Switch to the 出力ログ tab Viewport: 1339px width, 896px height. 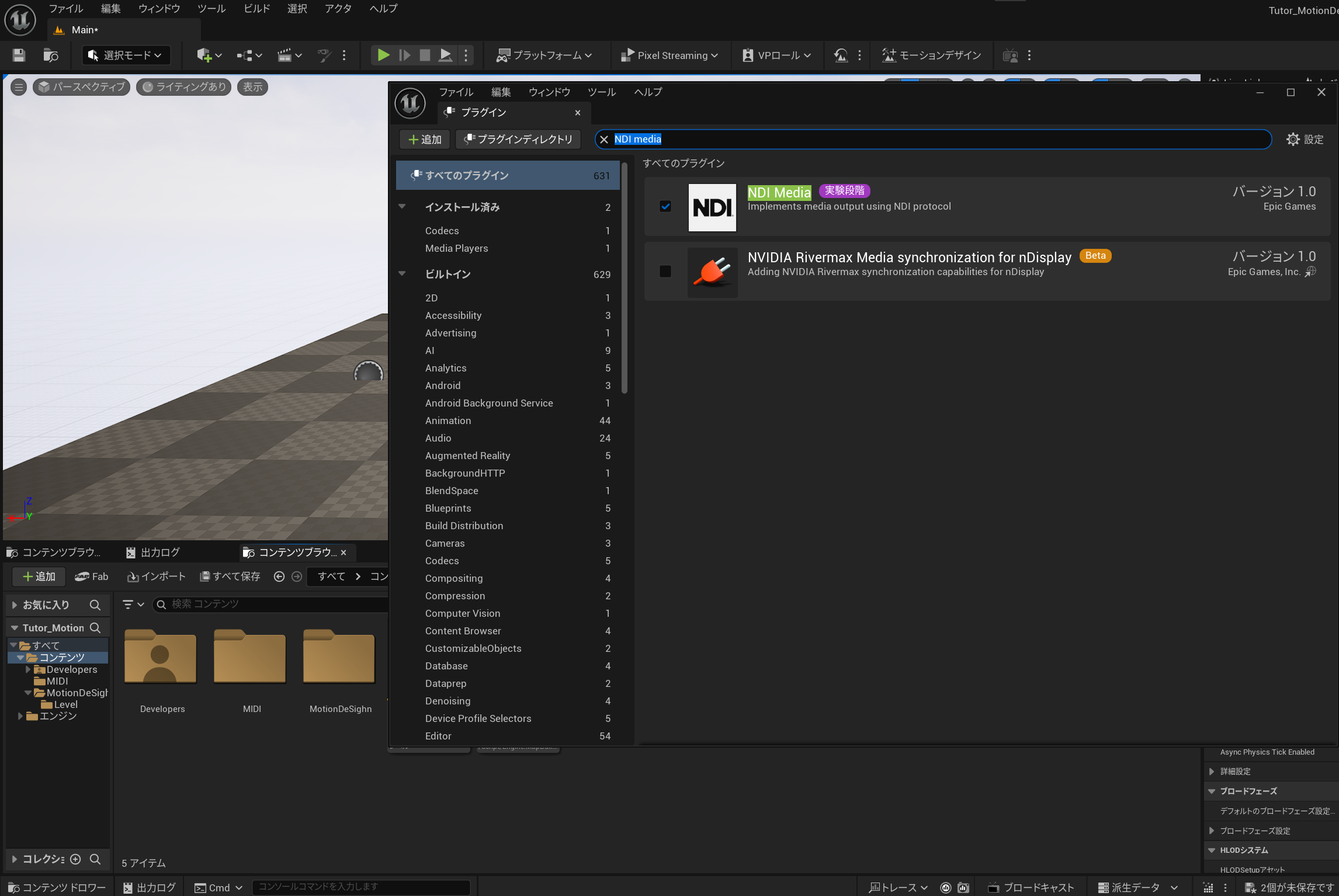(x=154, y=553)
